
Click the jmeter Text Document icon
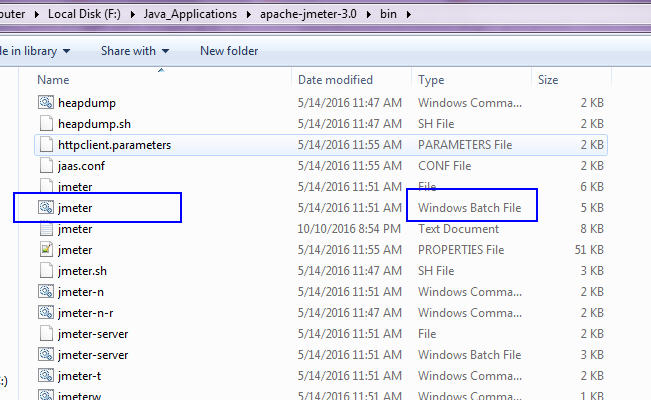(x=46, y=228)
